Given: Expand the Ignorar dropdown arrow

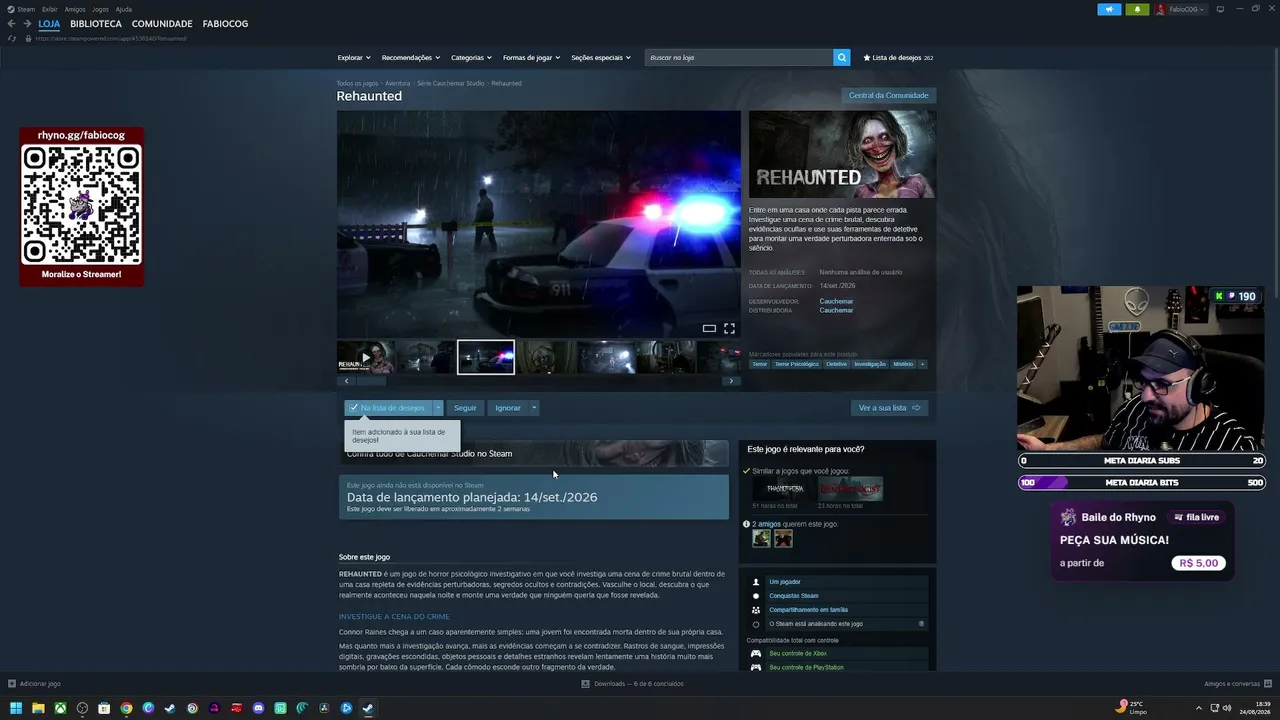Looking at the screenshot, I should pyautogui.click(x=534, y=408).
